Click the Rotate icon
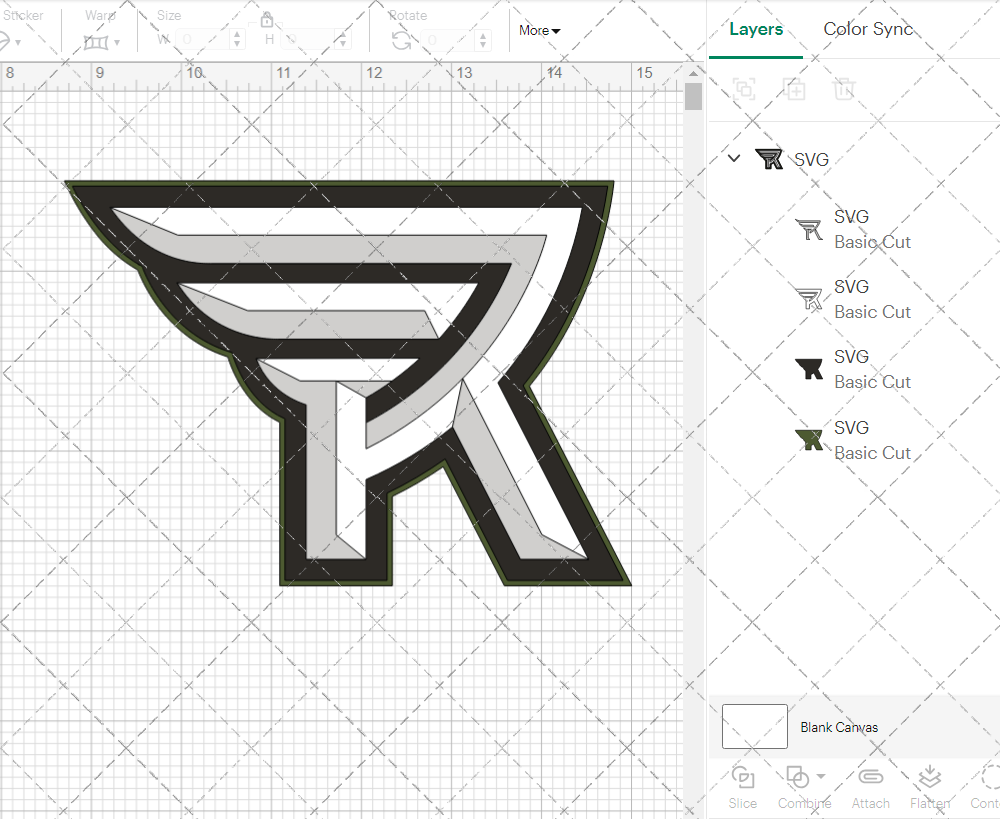 [401, 41]
